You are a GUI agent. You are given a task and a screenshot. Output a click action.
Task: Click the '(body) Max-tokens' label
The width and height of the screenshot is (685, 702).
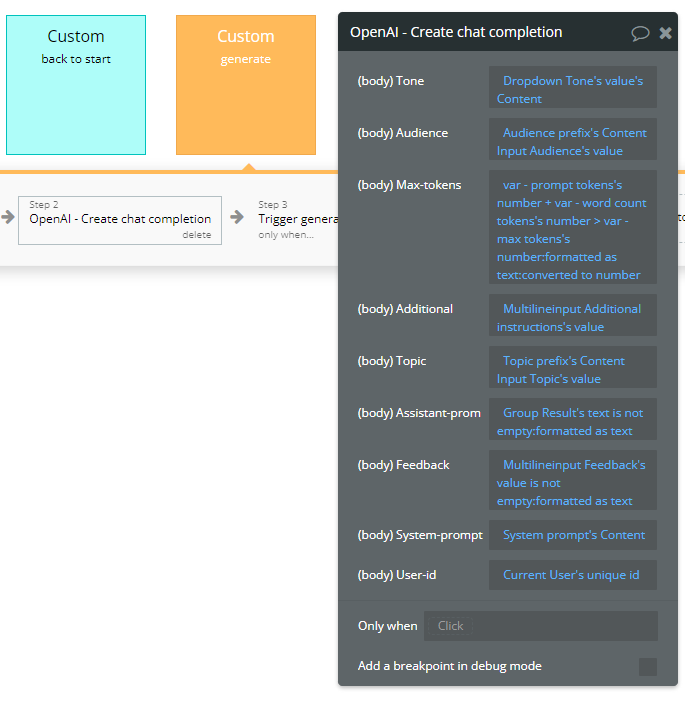tap(409, 185)
